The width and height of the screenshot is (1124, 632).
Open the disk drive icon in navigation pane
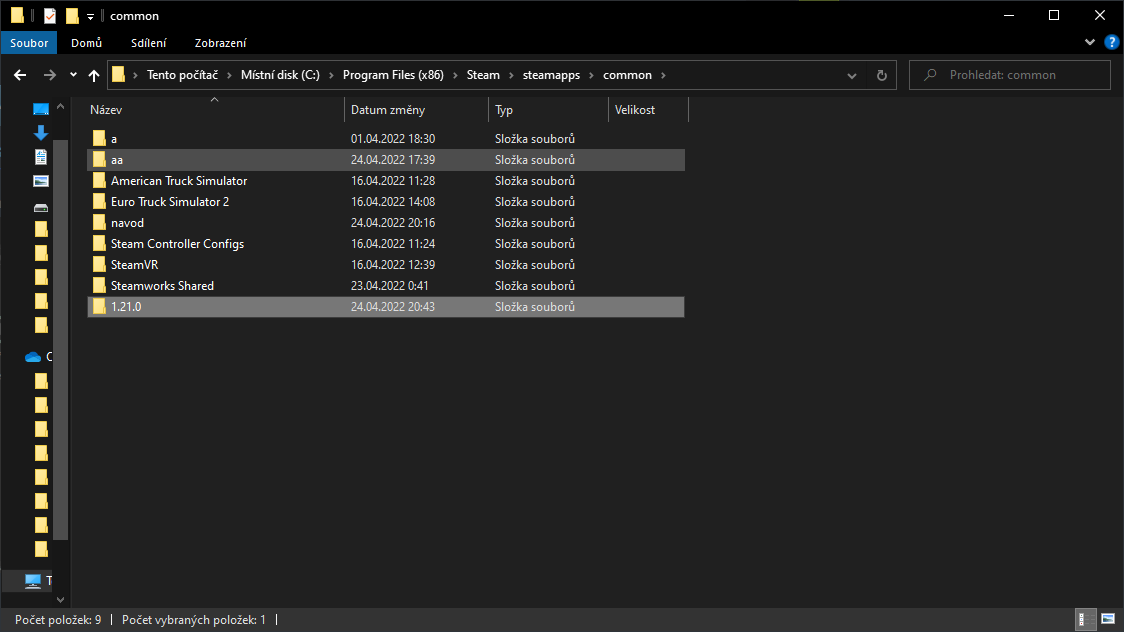41,208
